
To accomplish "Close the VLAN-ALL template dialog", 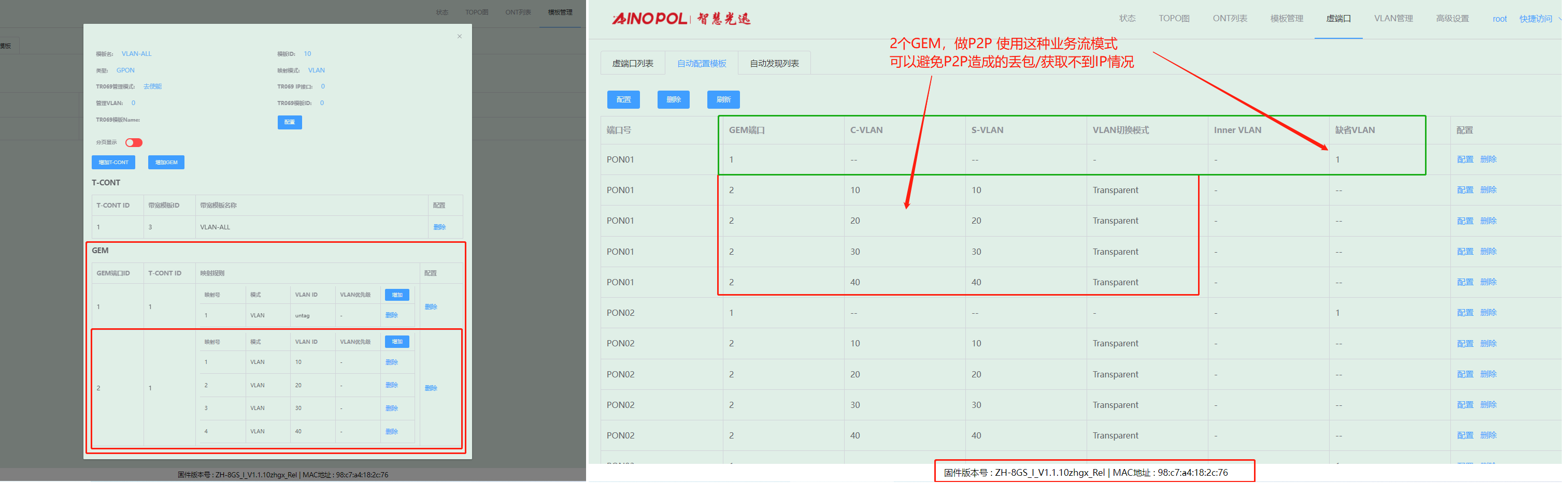I will 460,37.
